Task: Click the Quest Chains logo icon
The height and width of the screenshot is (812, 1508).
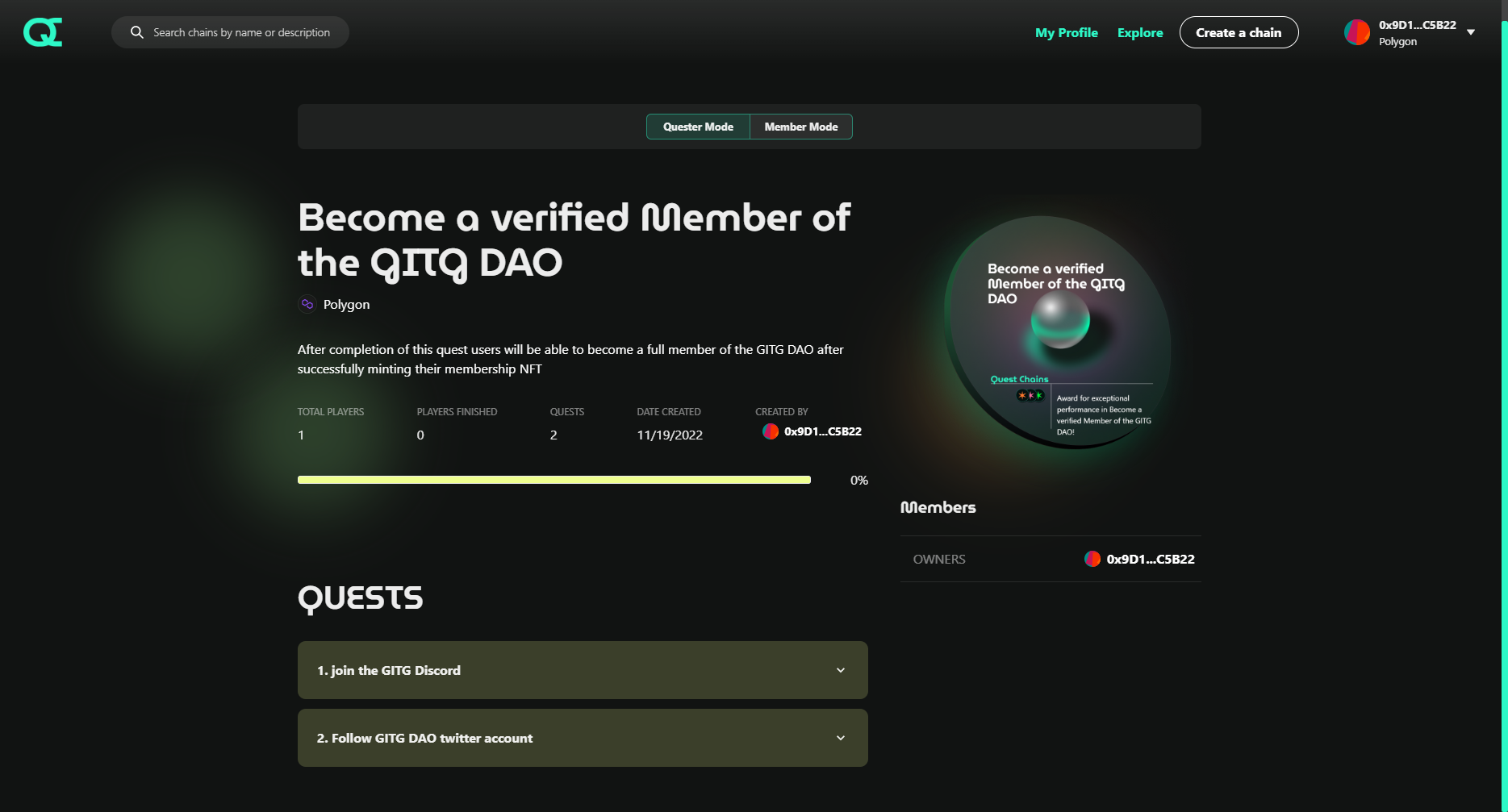Action: pyautogui.click(x=43, y=32)
